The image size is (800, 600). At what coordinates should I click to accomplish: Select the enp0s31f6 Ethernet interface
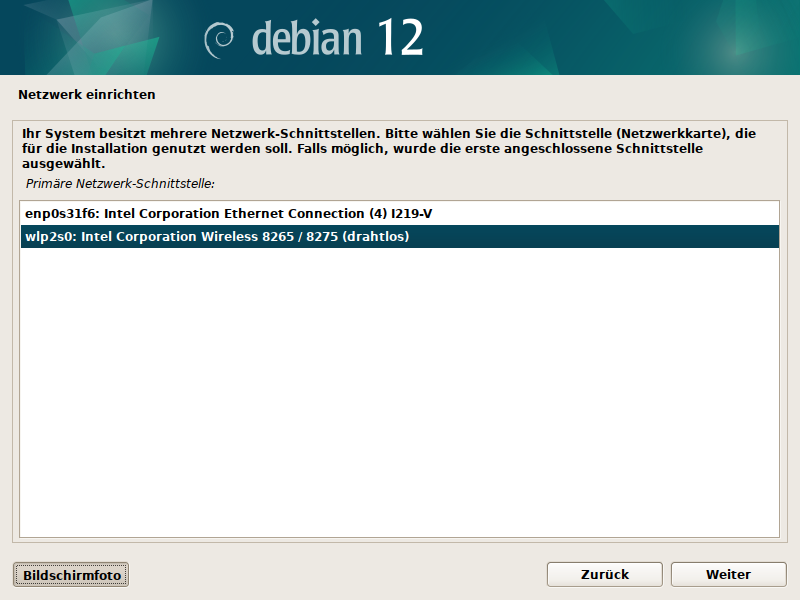pyautogui.click(x=228, y=214)
